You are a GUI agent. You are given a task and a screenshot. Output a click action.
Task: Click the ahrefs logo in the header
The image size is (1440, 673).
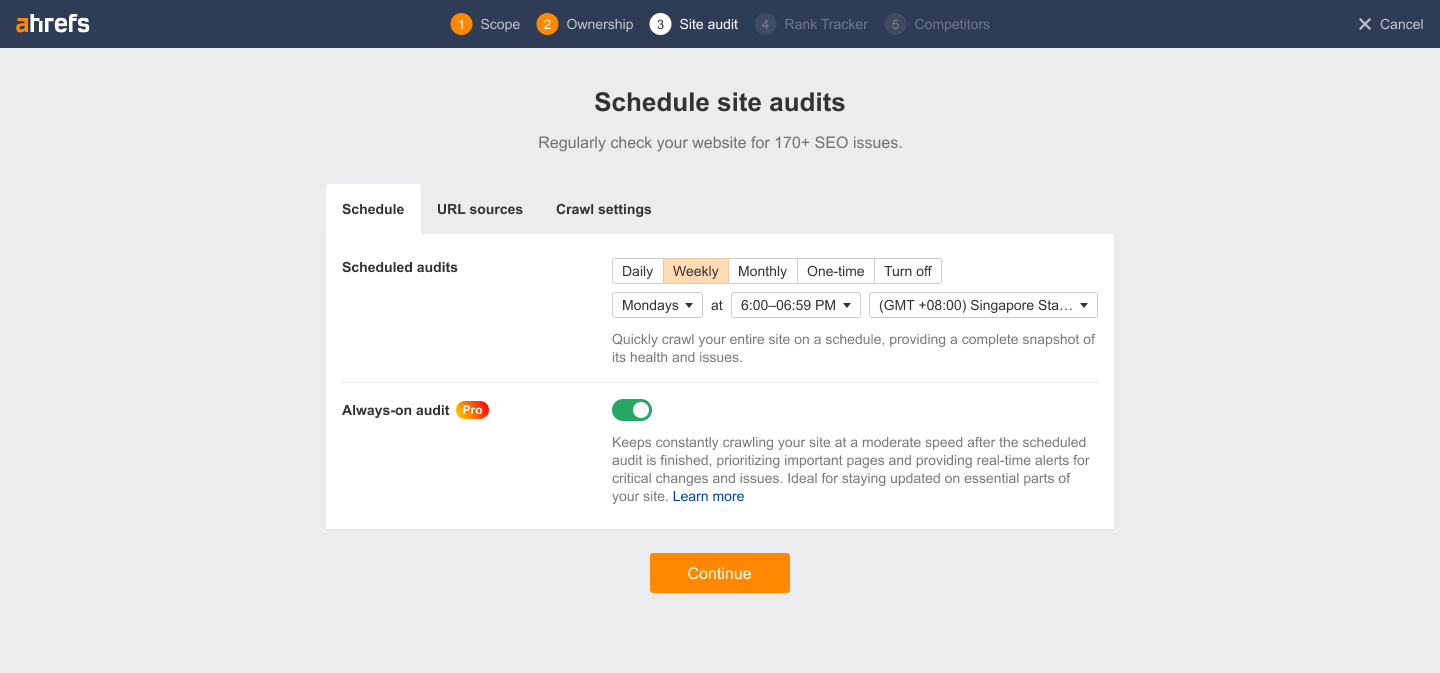[51, 23]
